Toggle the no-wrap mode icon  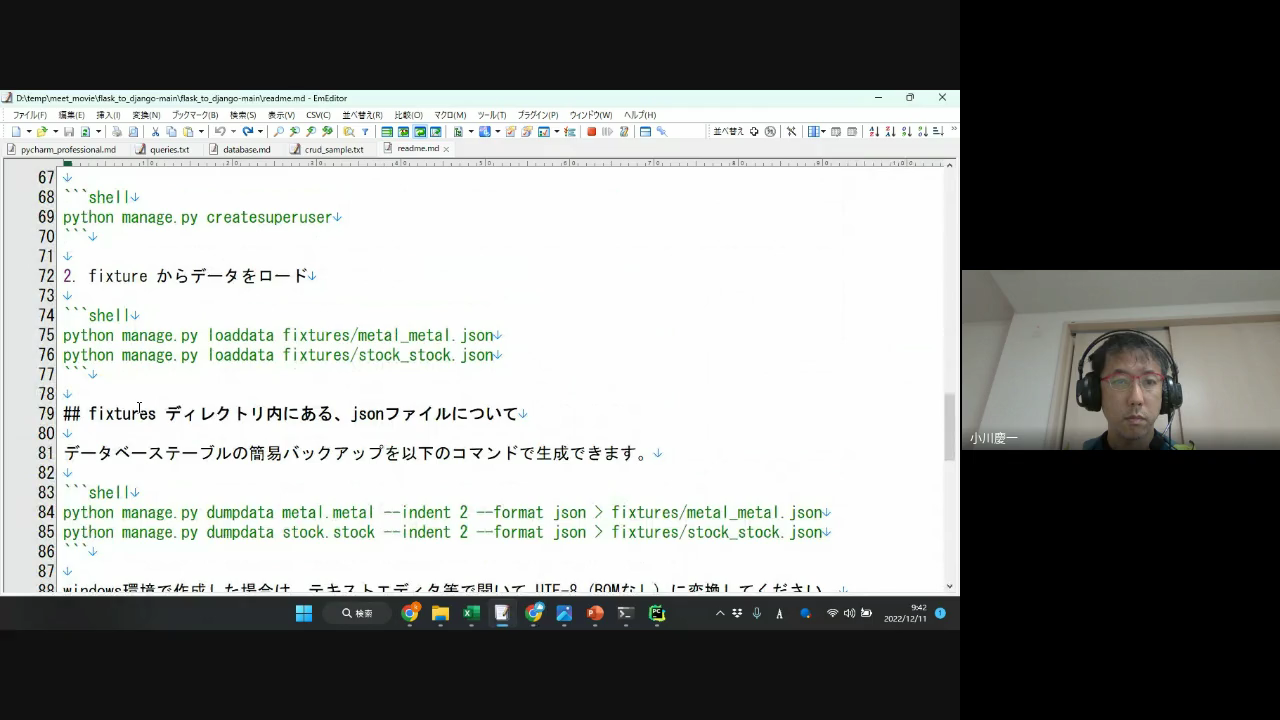(387, 132)
